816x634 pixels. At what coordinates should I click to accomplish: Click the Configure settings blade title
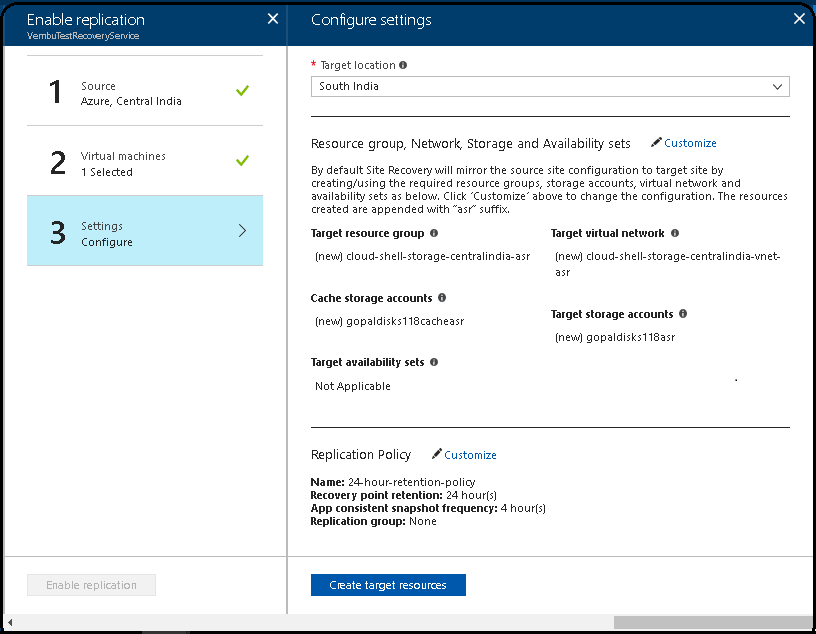coord(371,20)
